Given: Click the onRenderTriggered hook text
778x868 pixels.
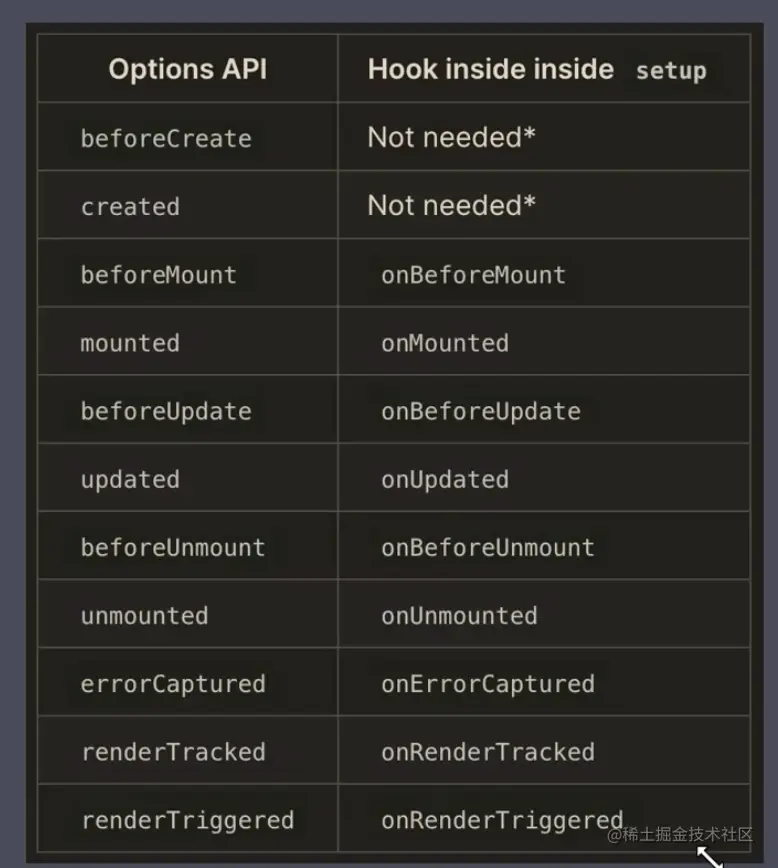Looking at the screenshot, I should [502, 820].
